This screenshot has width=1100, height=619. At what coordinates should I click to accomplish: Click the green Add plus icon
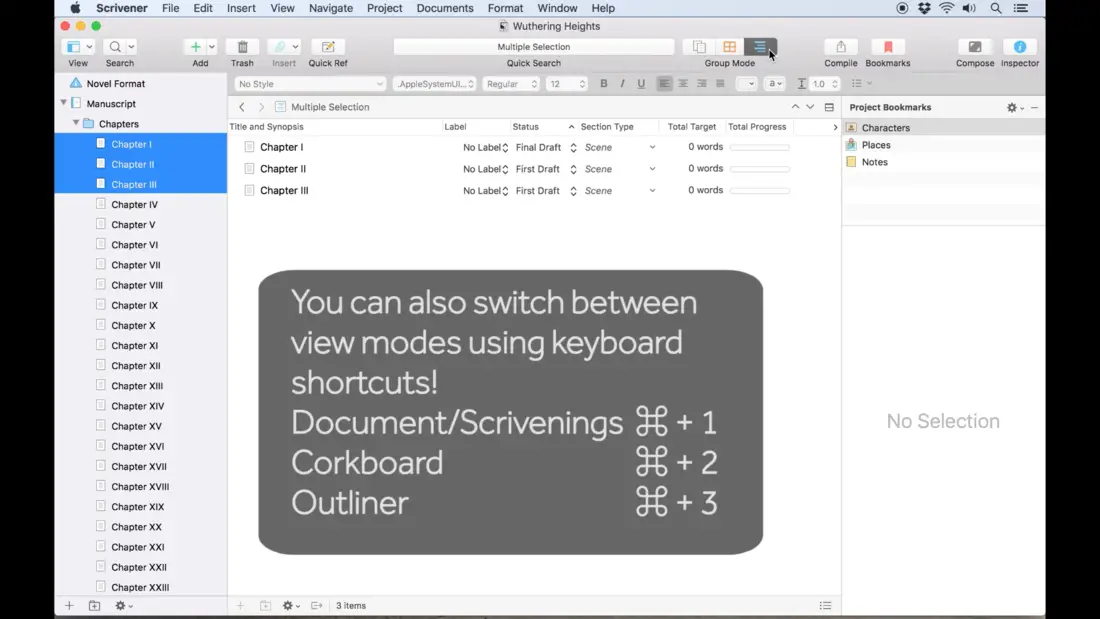point(196,47)
